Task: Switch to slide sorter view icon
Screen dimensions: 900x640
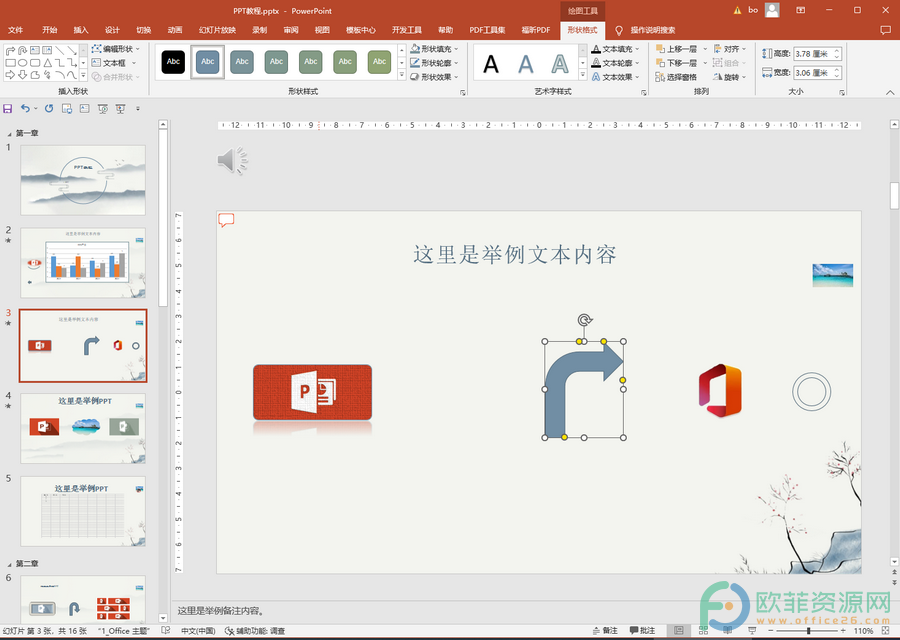Action: click(703, 630)
